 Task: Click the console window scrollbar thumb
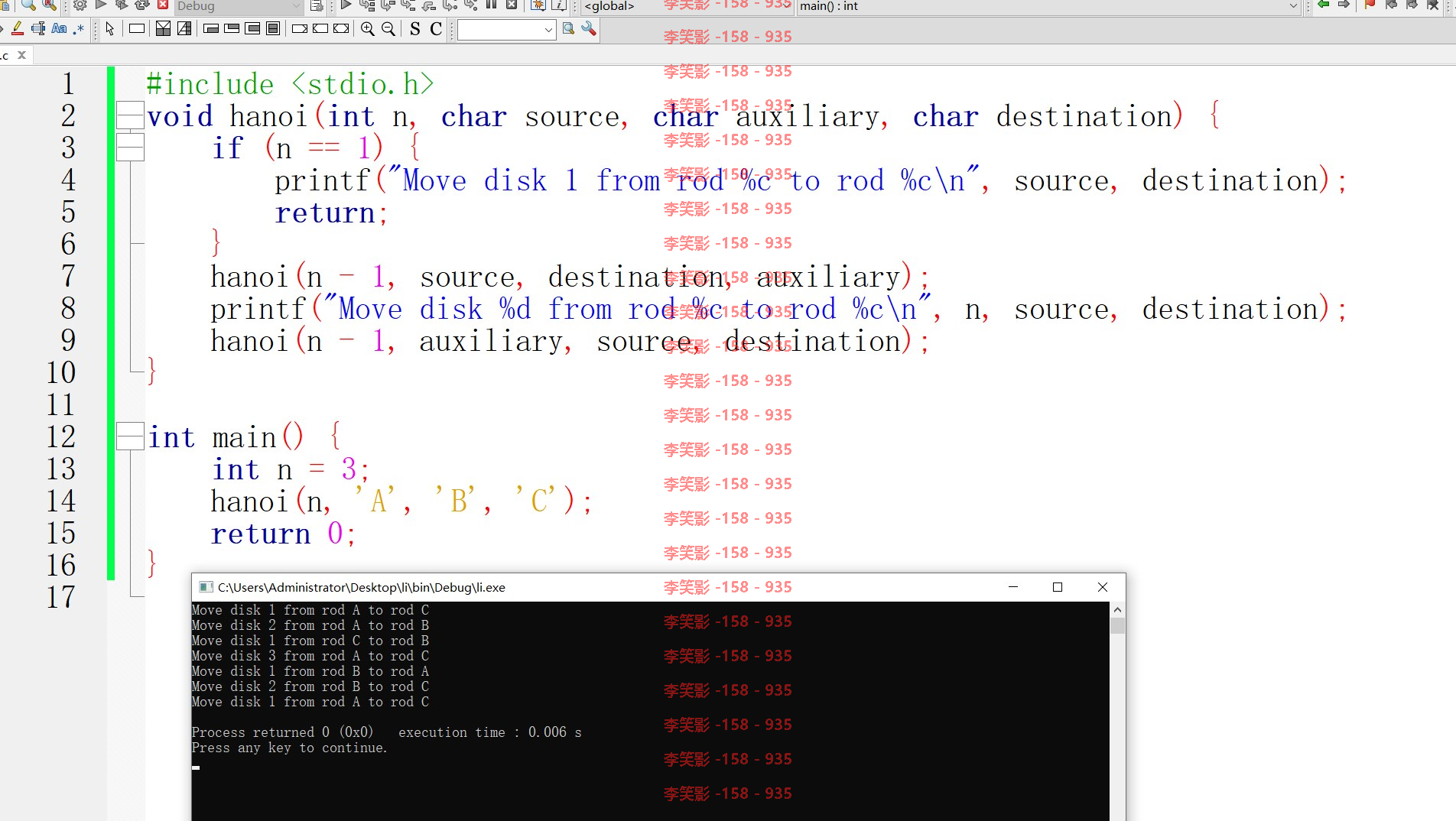coord(1117,626)
